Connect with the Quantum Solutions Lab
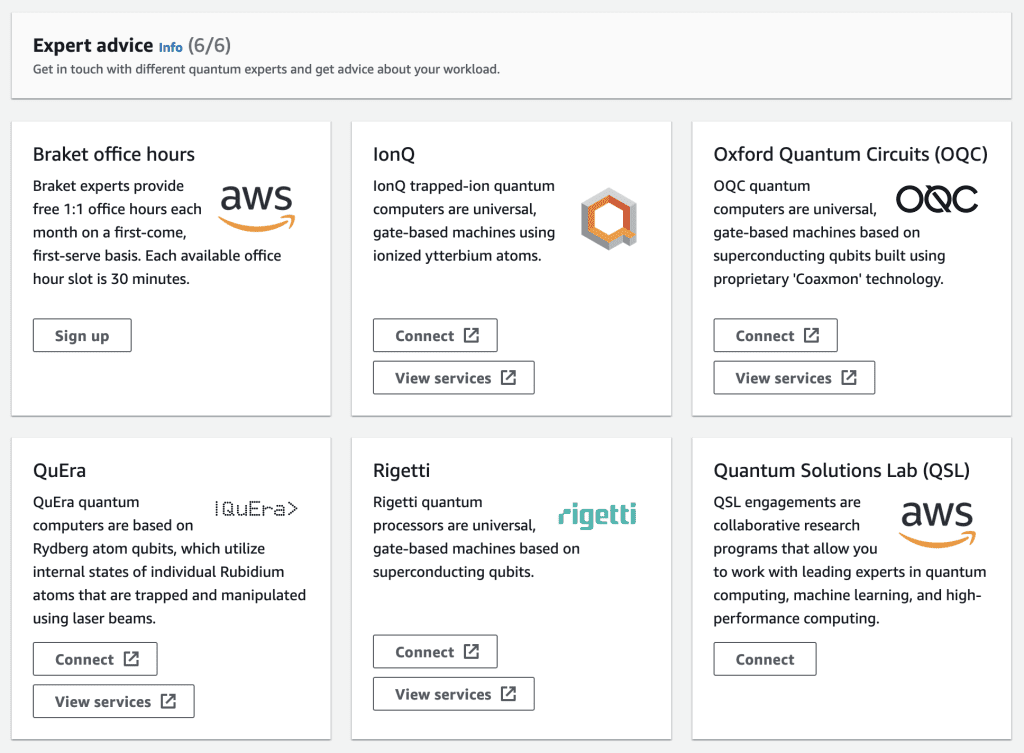The image size is (1024, 753). point(764,658)
